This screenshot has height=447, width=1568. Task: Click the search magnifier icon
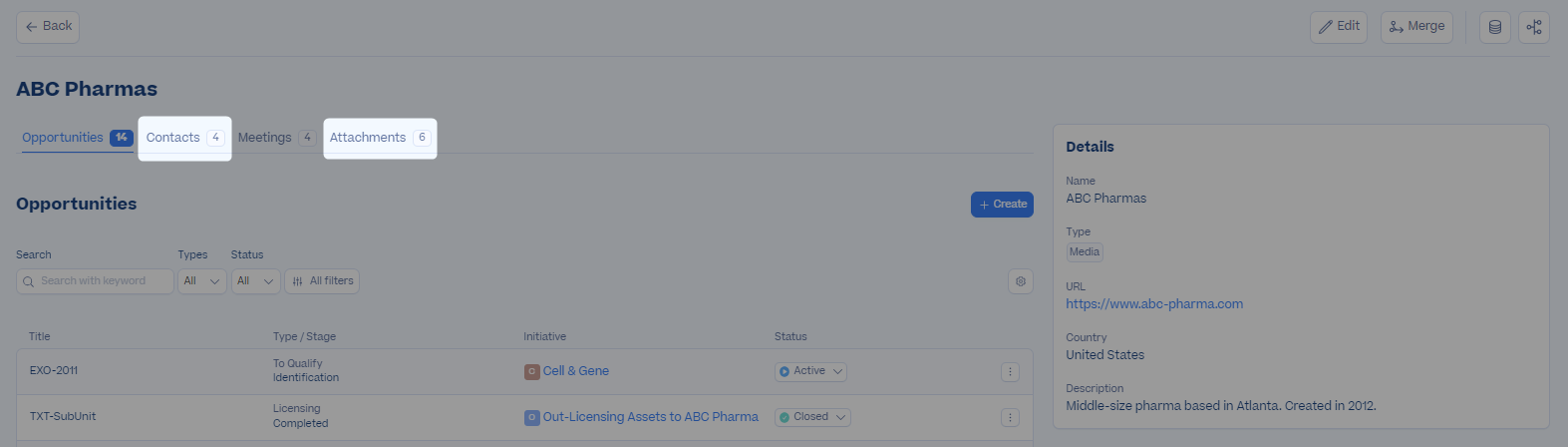pyautogui.click(x=29, y=281)
